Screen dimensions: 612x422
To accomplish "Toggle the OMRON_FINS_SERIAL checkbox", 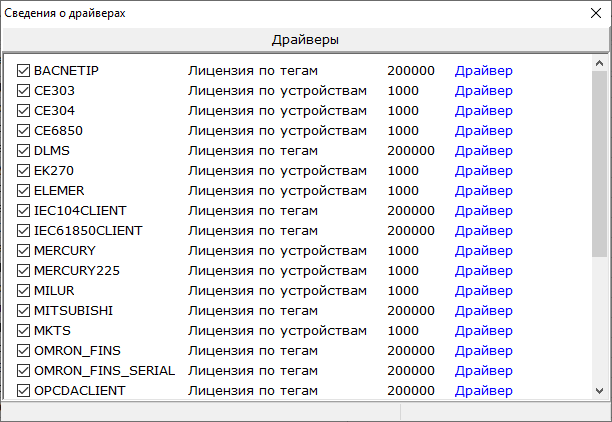I will point(23,370).
